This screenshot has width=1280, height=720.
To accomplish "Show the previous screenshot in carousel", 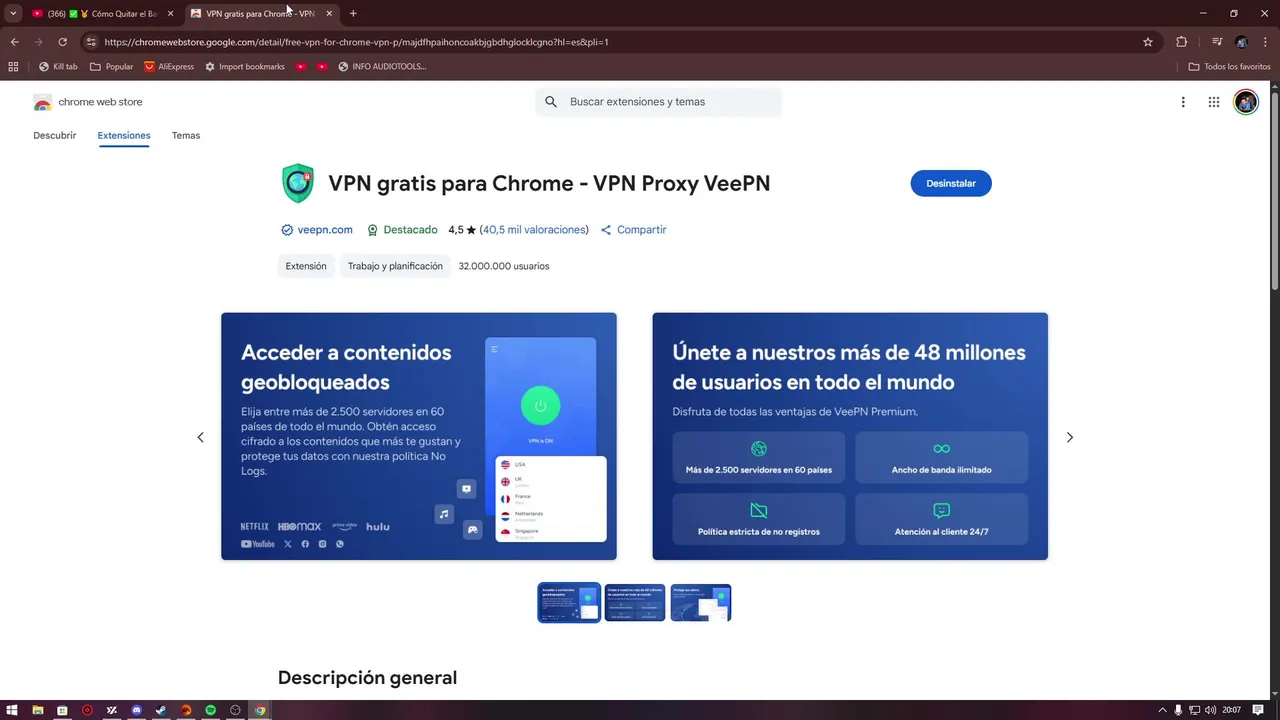I will (200, 437).
